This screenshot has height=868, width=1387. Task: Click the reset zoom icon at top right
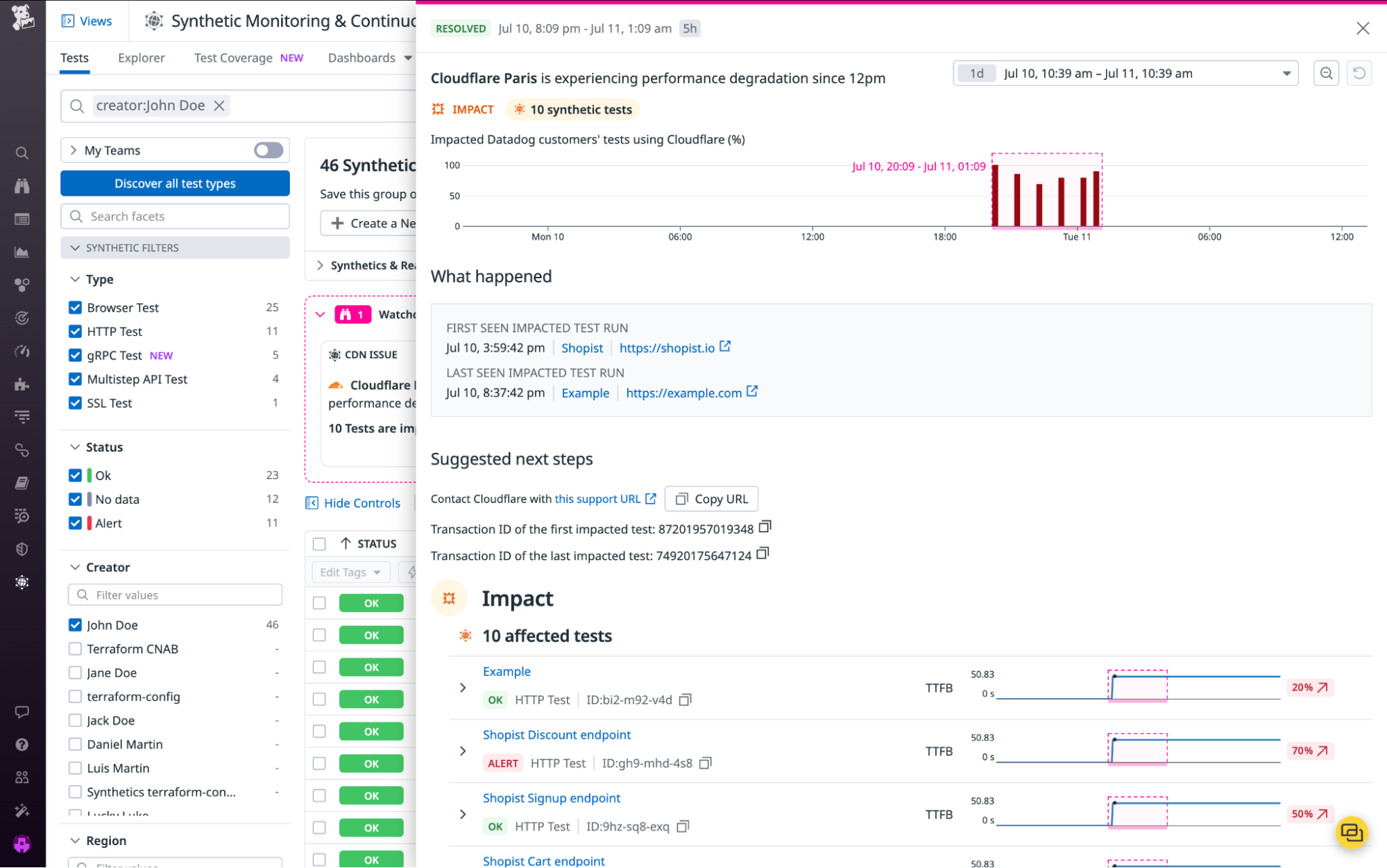point(1359,73)
